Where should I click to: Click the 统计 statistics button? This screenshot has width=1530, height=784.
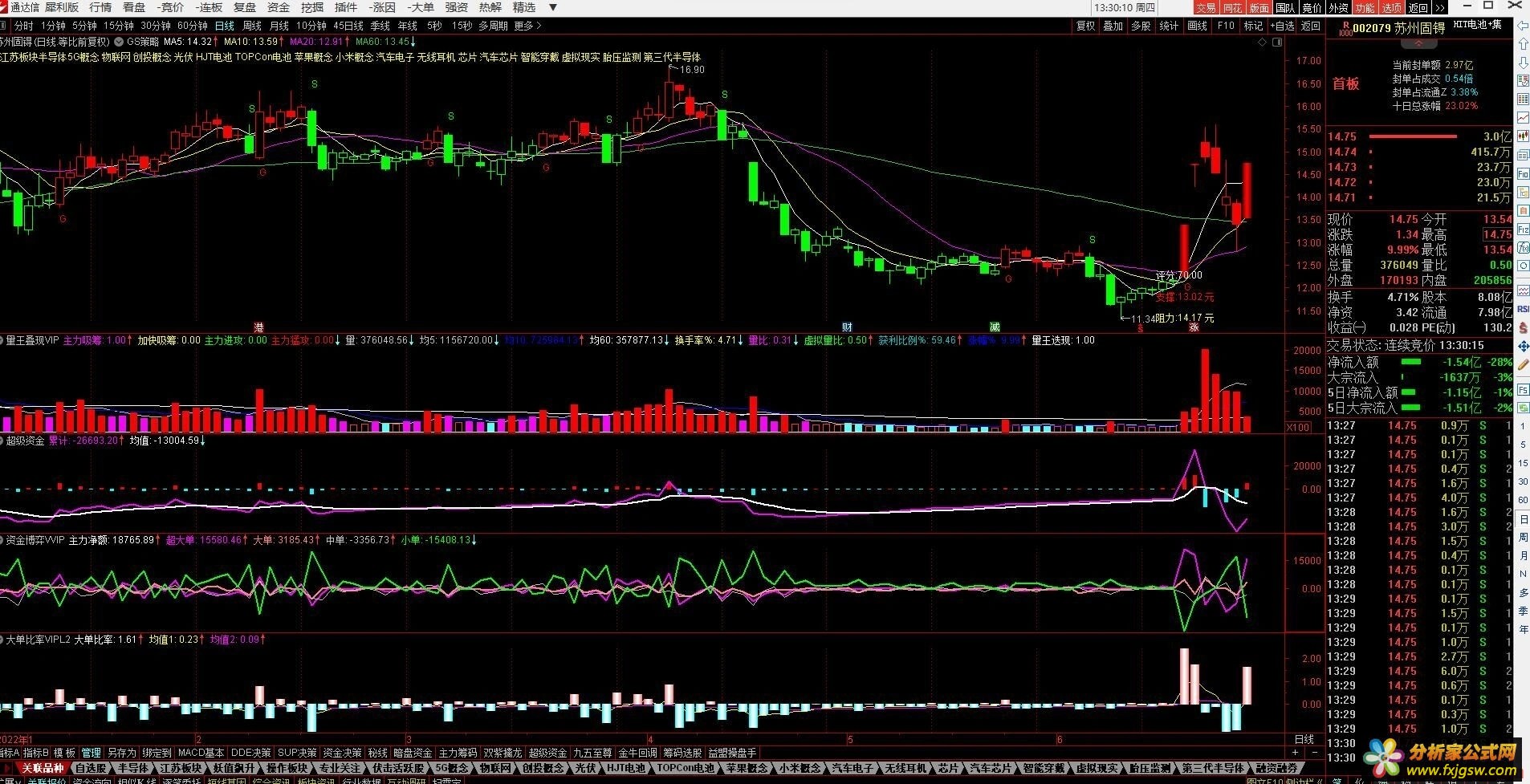coord(1169,26)
